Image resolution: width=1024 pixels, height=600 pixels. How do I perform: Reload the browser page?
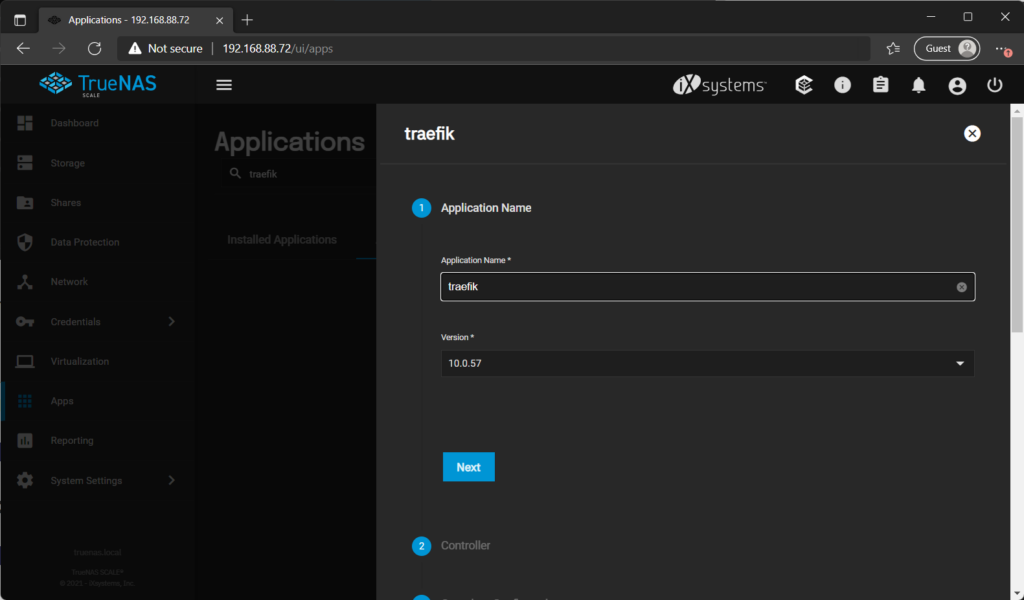point(95,48)
